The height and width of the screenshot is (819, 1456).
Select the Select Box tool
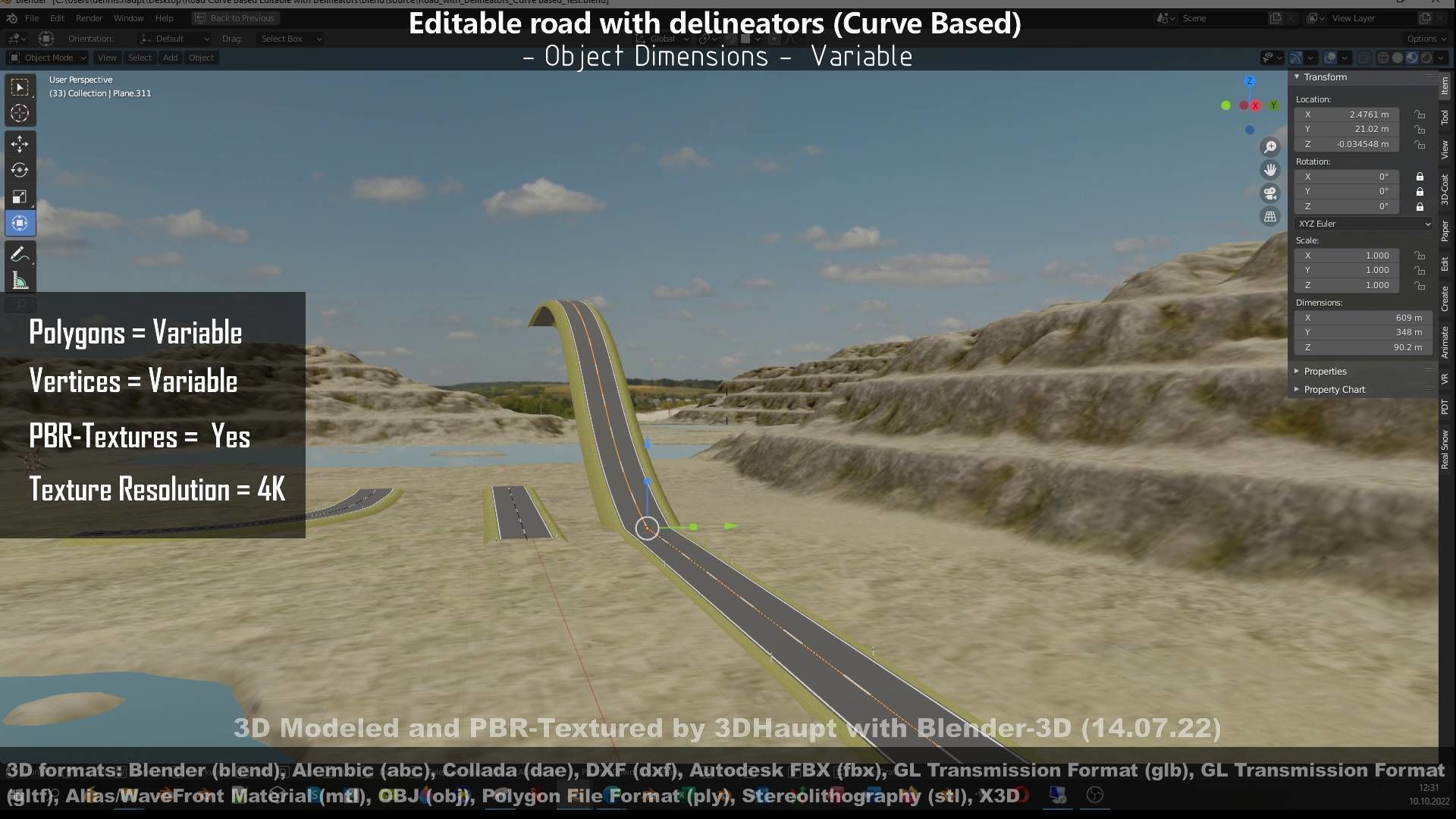tap(20, 87)
